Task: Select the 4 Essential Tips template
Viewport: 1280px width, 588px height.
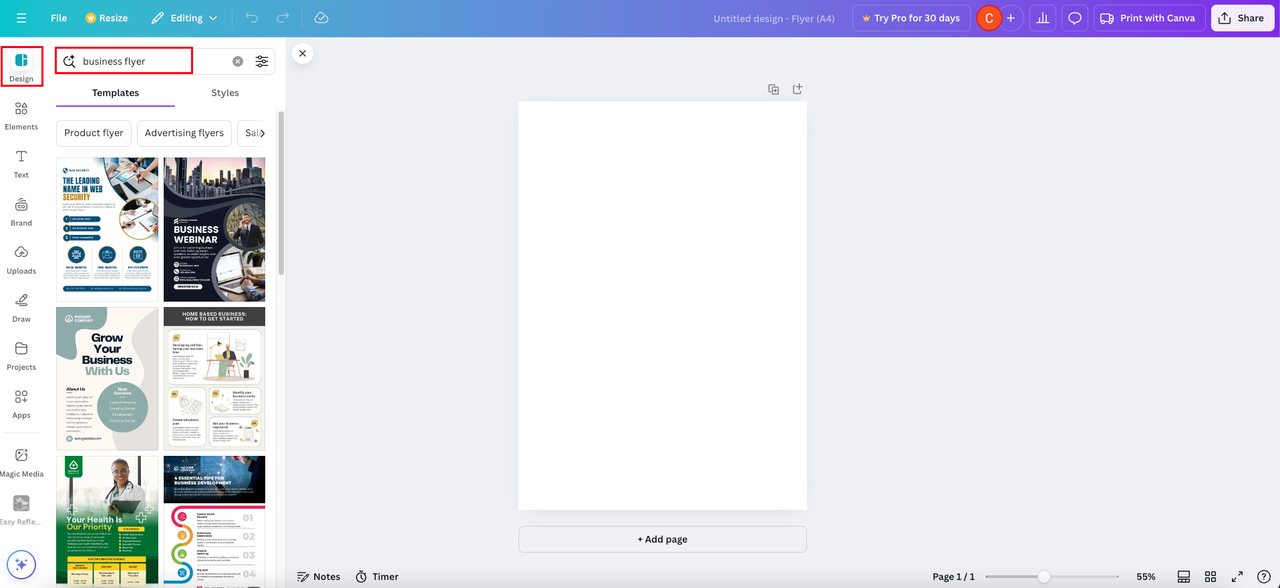Action: tap(215, 520)
